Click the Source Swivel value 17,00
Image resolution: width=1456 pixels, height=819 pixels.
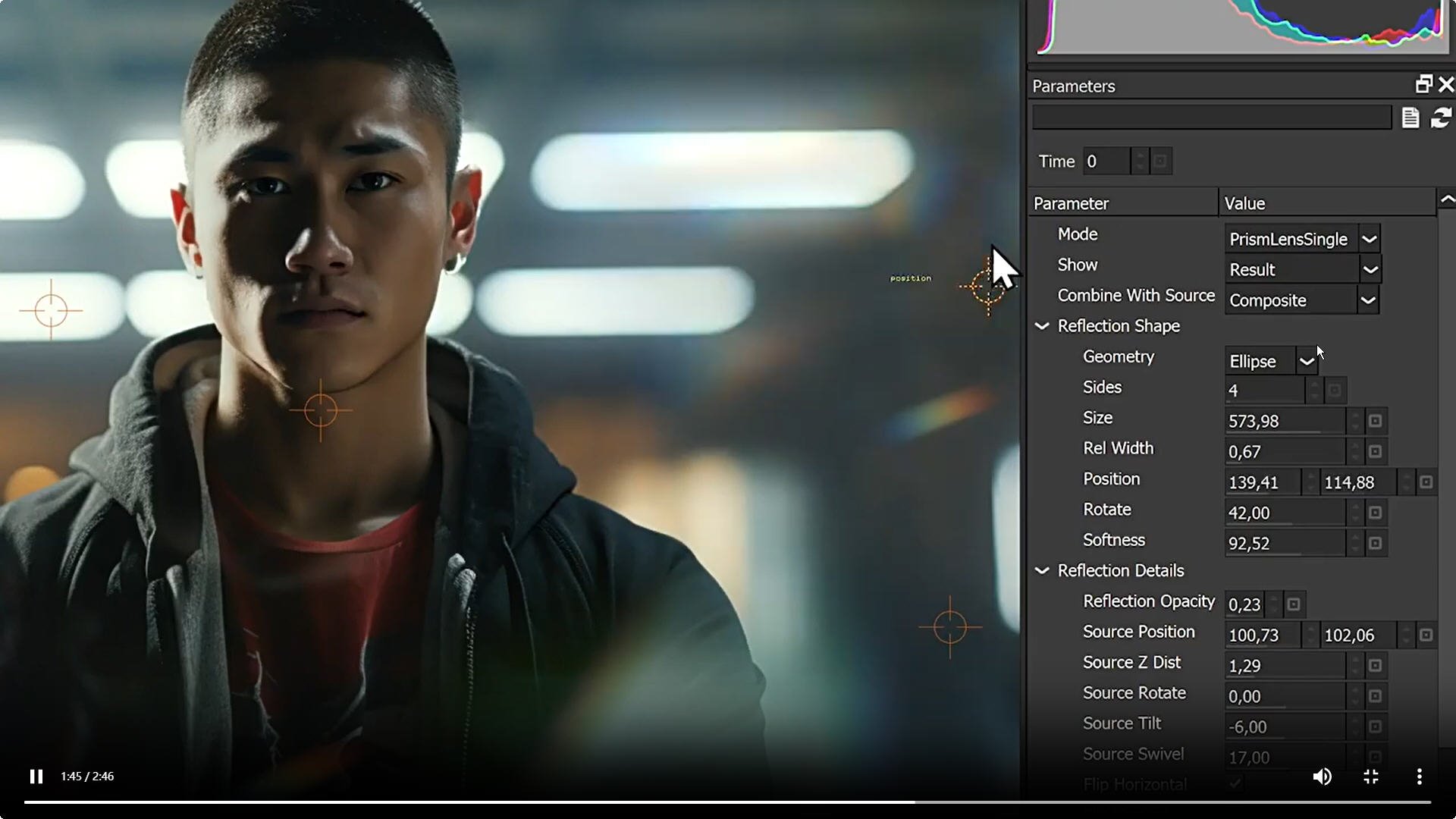pos(1285,758)
